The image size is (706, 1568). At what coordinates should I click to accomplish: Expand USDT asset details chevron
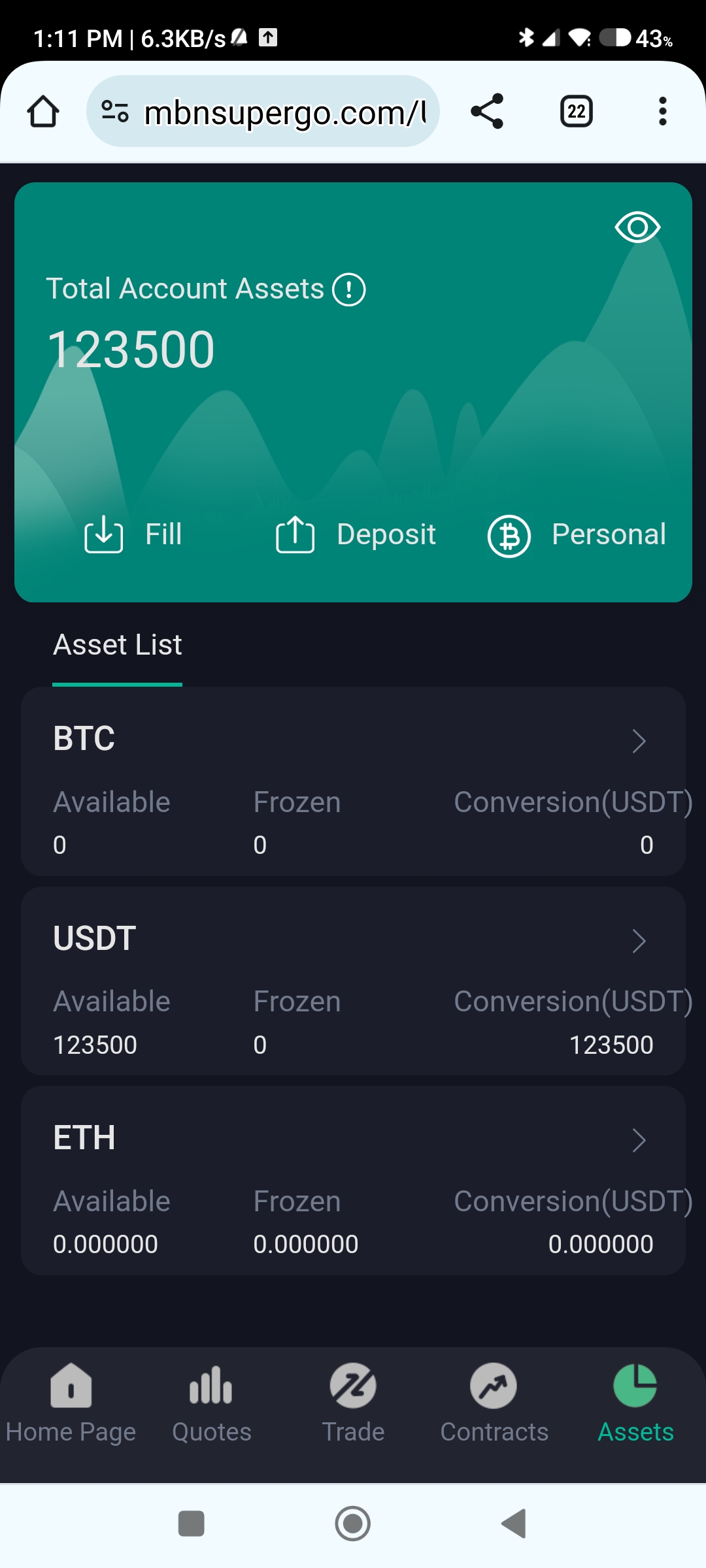point(639,941)
